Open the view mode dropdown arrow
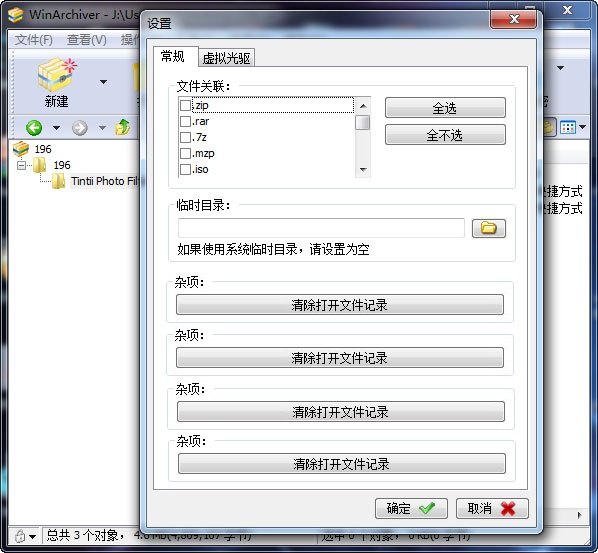 (x=582, y=127)
